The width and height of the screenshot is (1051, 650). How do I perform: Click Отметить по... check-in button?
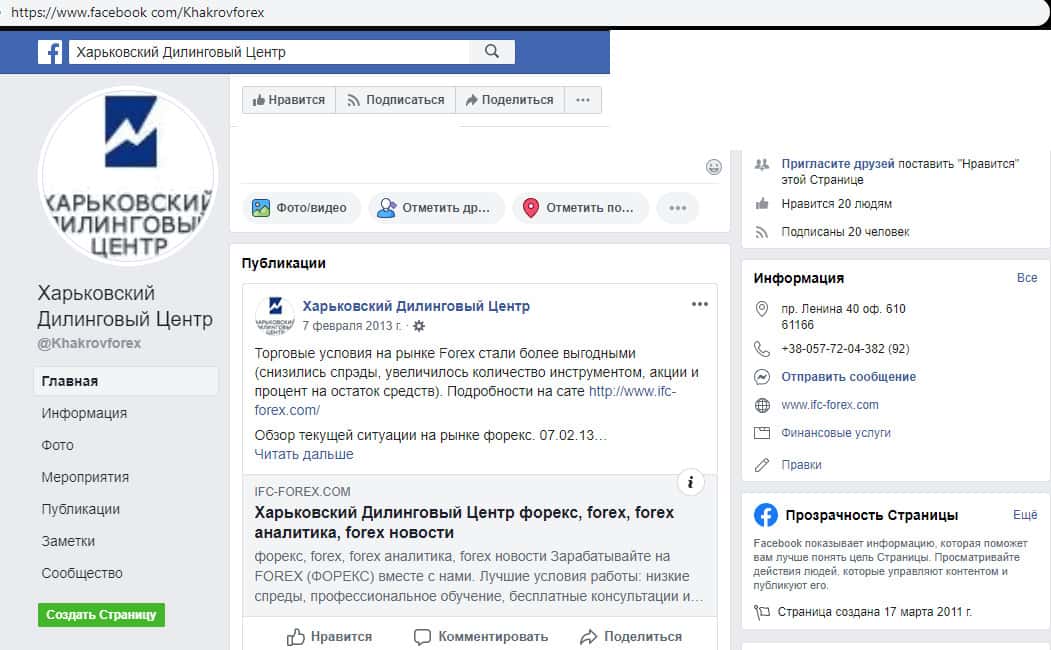point(580,208)
